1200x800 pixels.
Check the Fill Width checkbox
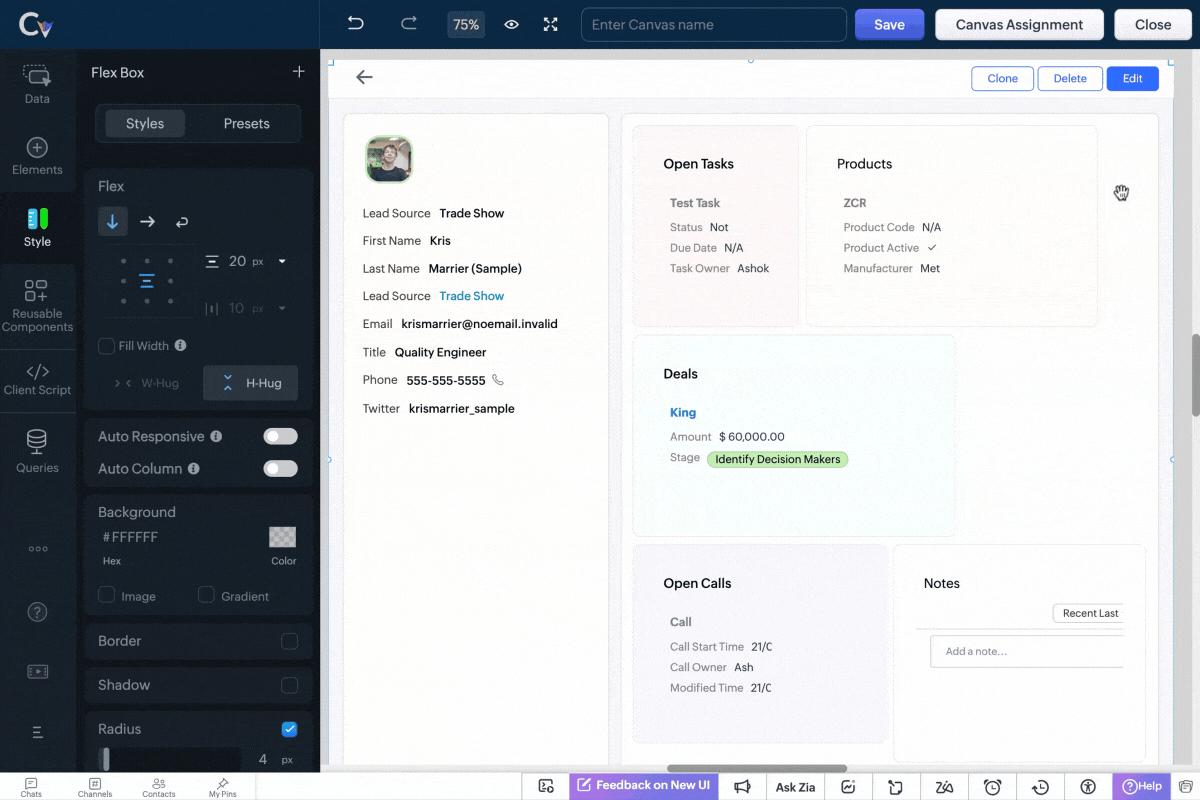point(106,346)
